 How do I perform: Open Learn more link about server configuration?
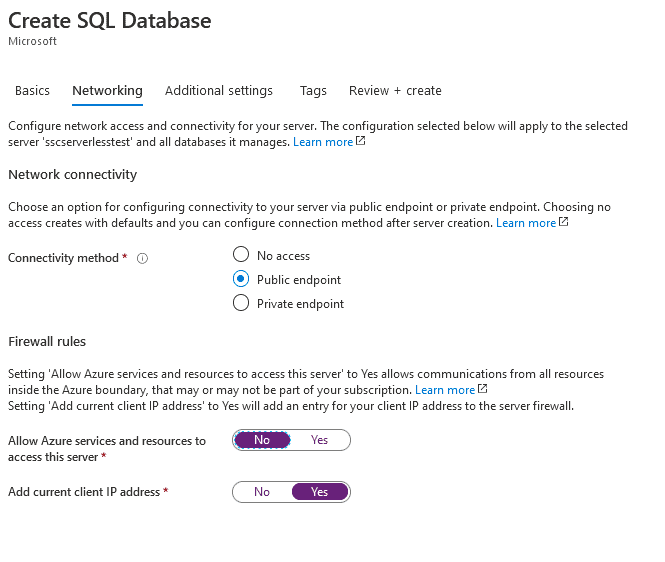click(323, 142)
